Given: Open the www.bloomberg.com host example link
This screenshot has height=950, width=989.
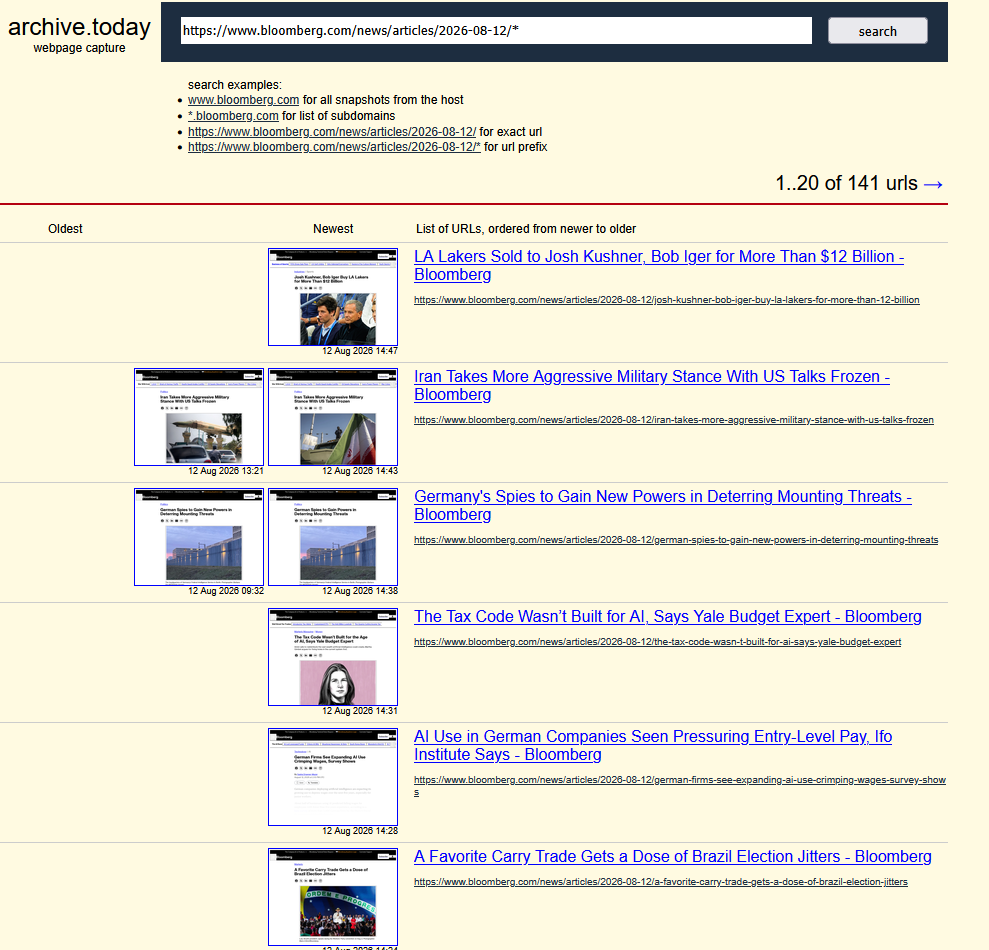Looking at the screenshot, I should click(x=243, y=100).
